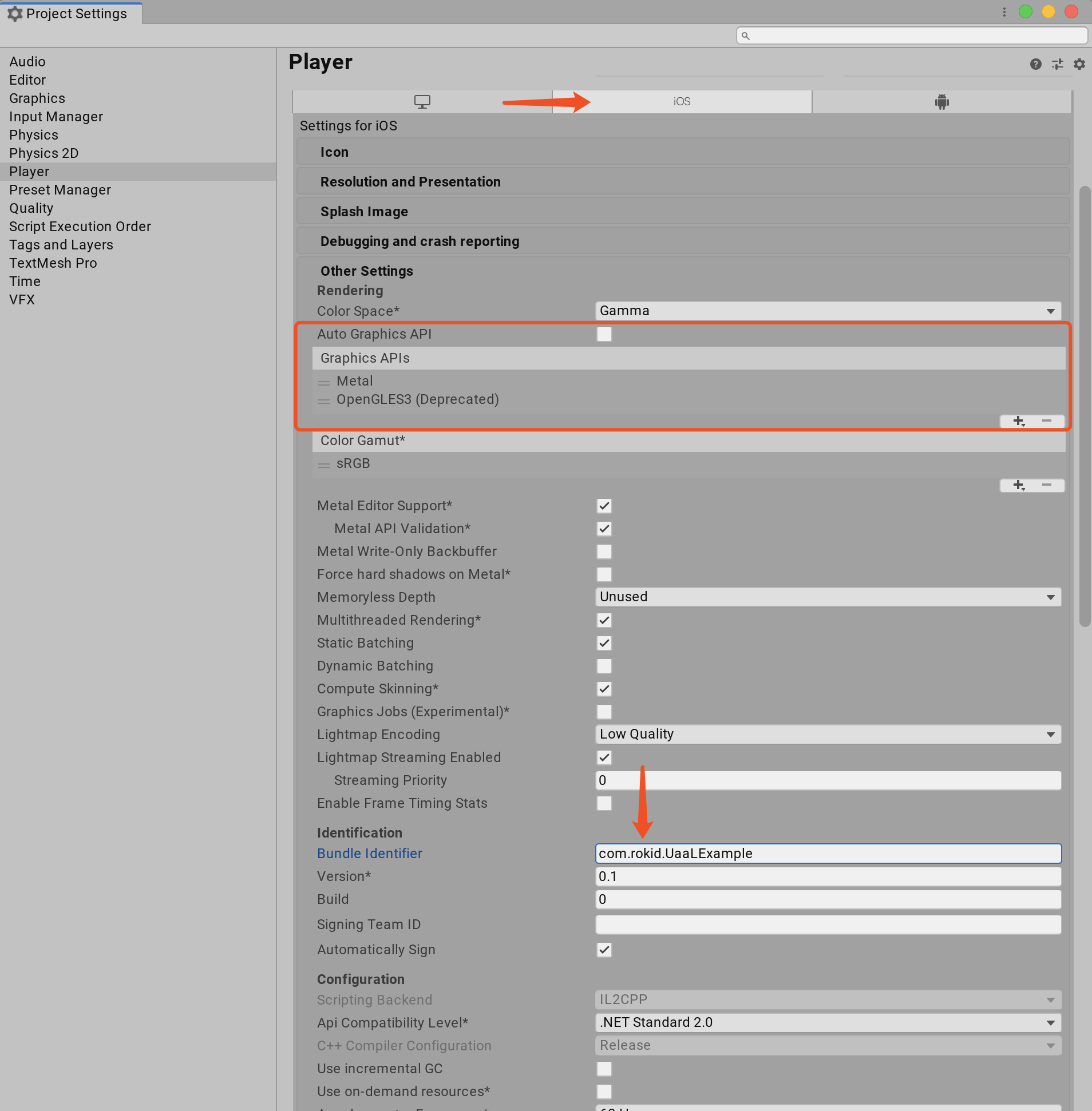The image size is (1092, 1111).
Task: Remove Color Gamut entry with minus button
Action: (1047, 486)
